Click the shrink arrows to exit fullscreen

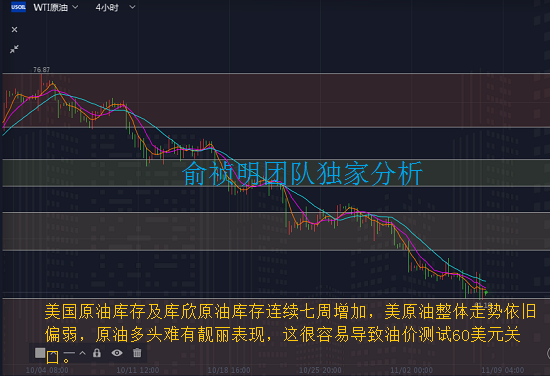coord(14,49)
